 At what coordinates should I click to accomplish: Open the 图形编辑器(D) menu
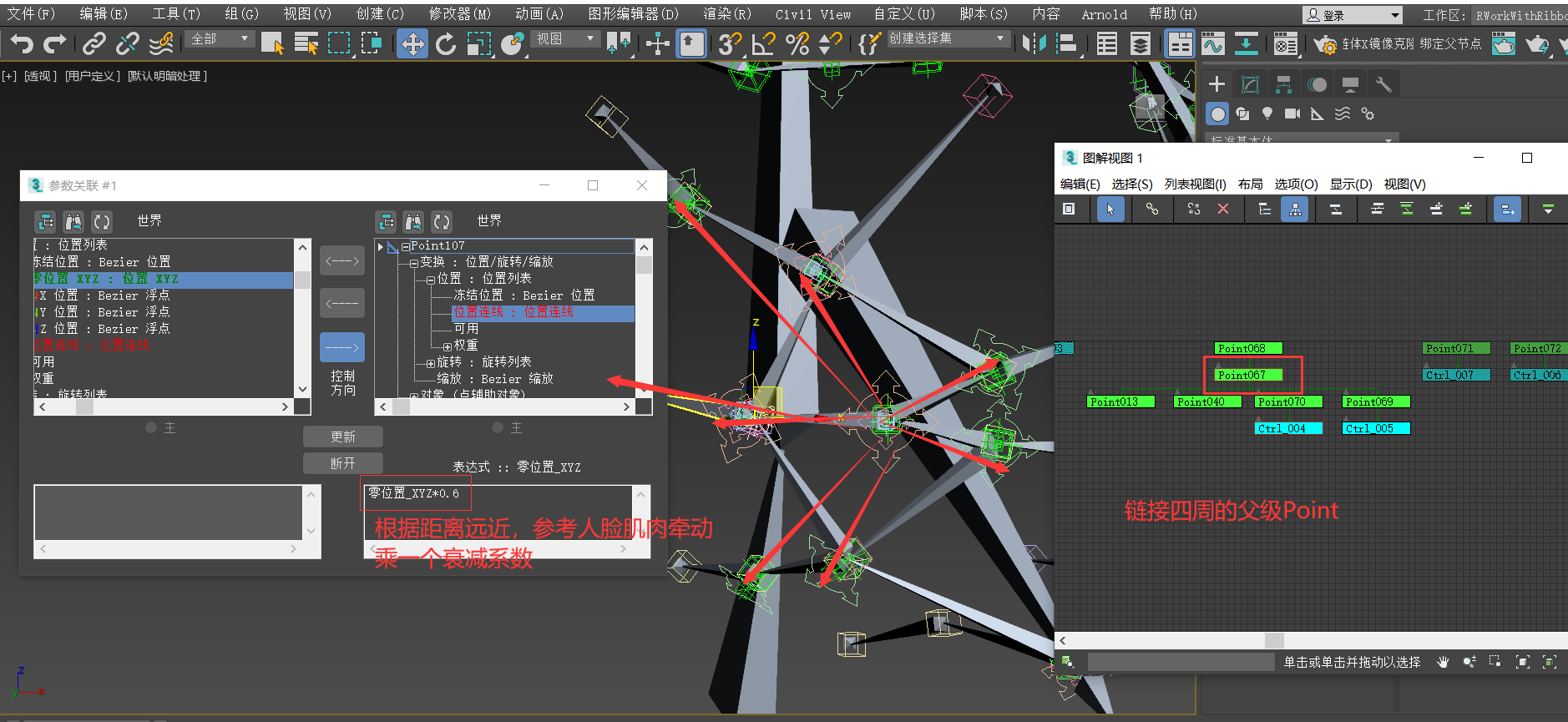(633, 14)
